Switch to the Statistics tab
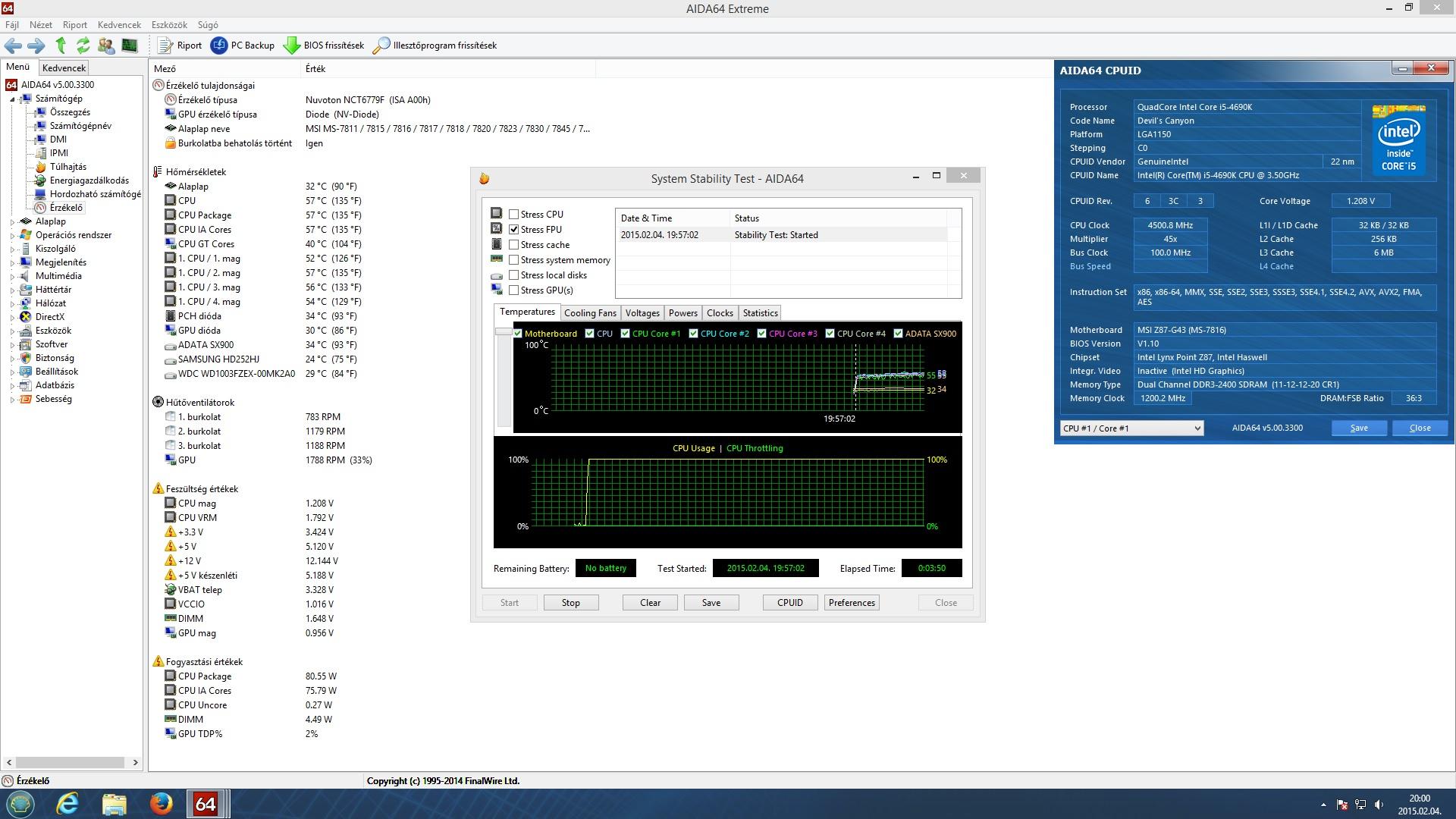Screen dimensions: 1456x819 [x=760, y=313]
